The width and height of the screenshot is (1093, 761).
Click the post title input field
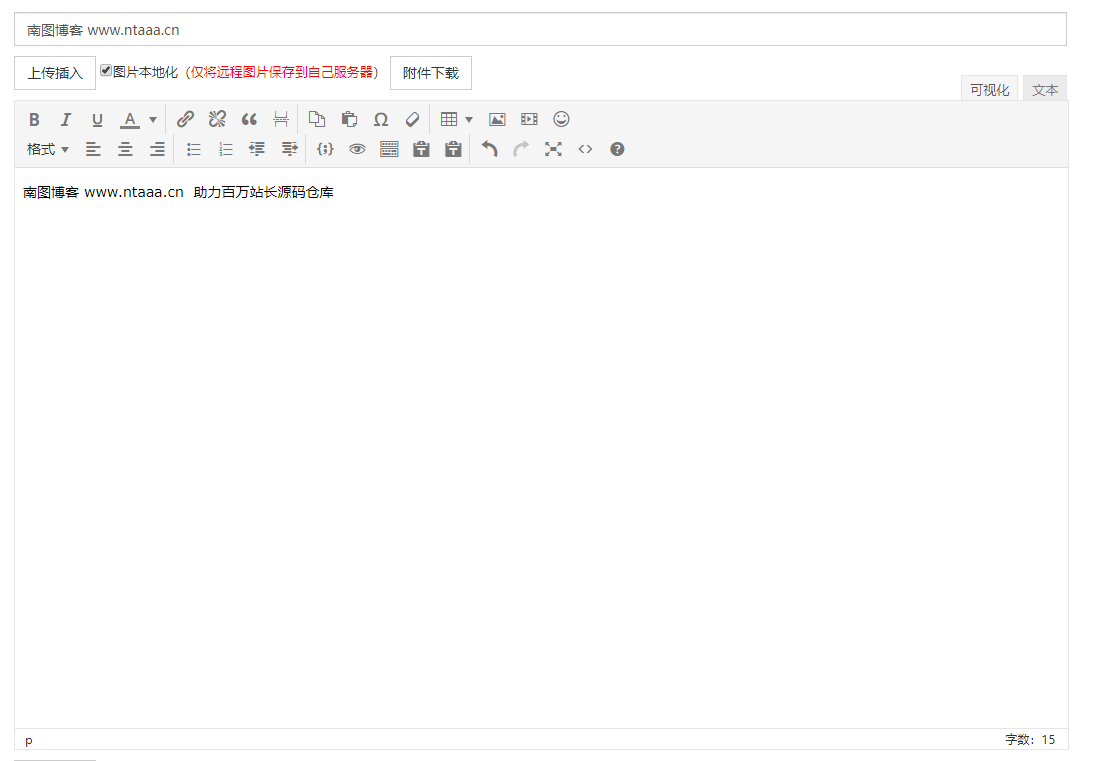(x=540, y=30)
